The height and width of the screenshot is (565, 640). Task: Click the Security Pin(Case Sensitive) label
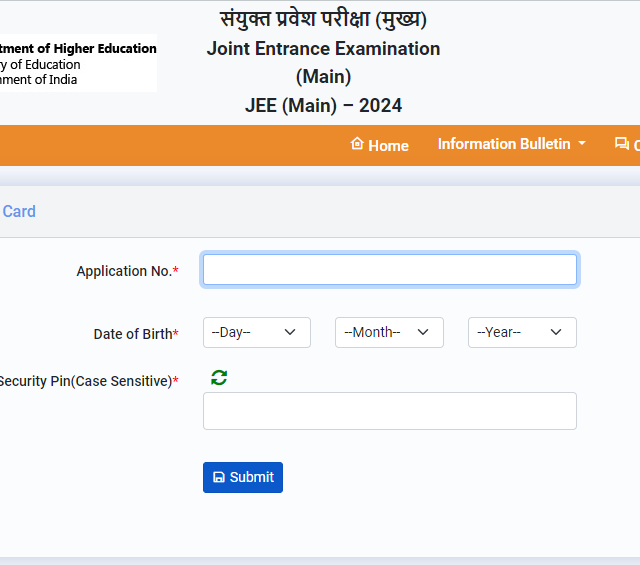(x=86, y=381)
